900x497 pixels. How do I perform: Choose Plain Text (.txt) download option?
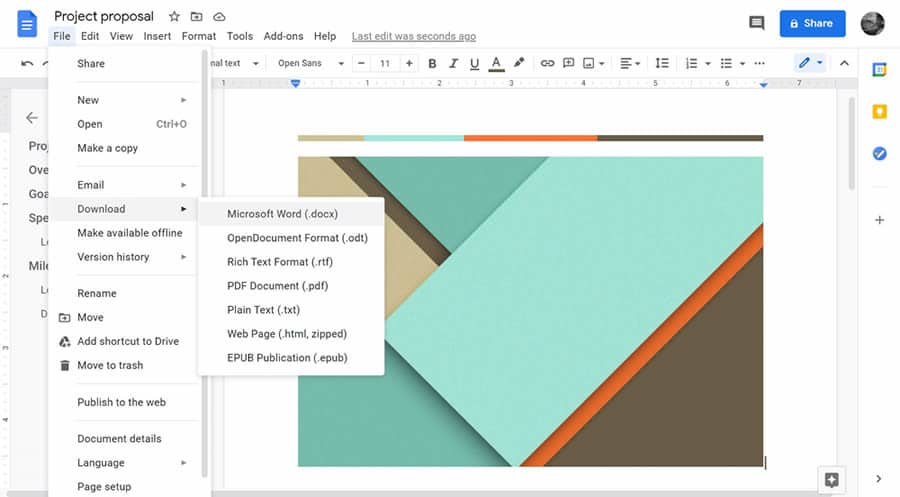291,310
